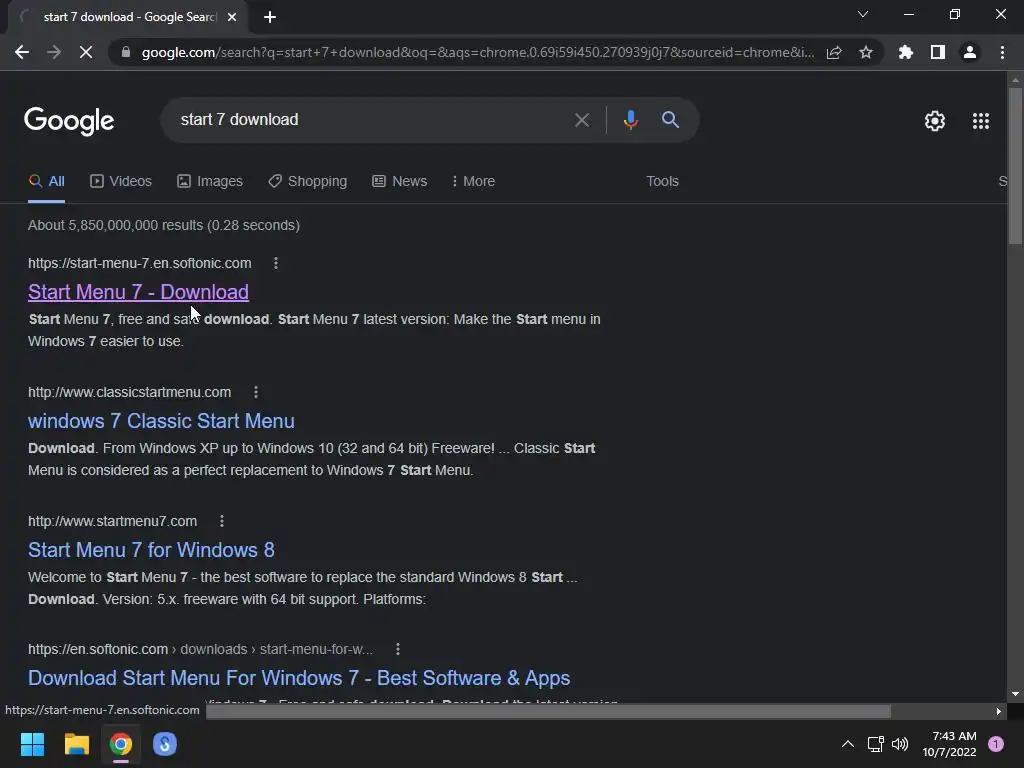Go back using browser back arrow
Image resolution: width=1024 pixels, height=768 pixels.
click(x=22, y=52)
